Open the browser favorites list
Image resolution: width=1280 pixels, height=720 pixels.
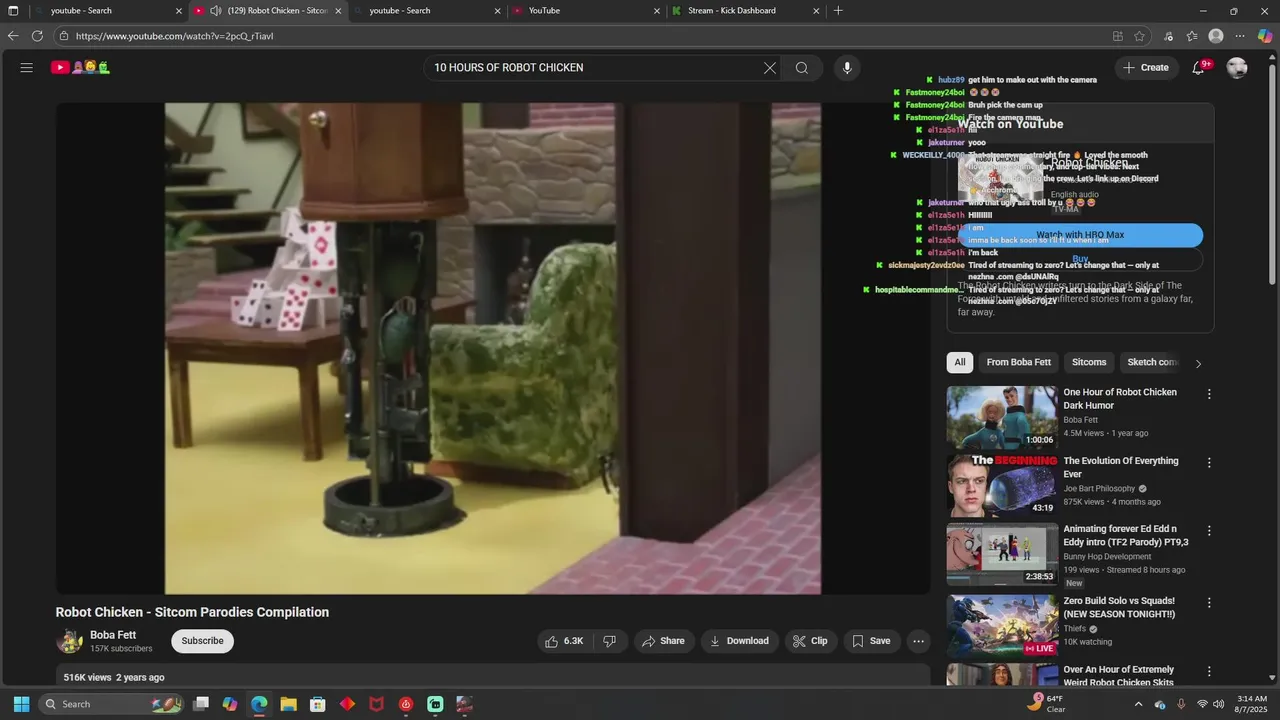tap(1192, 36)
